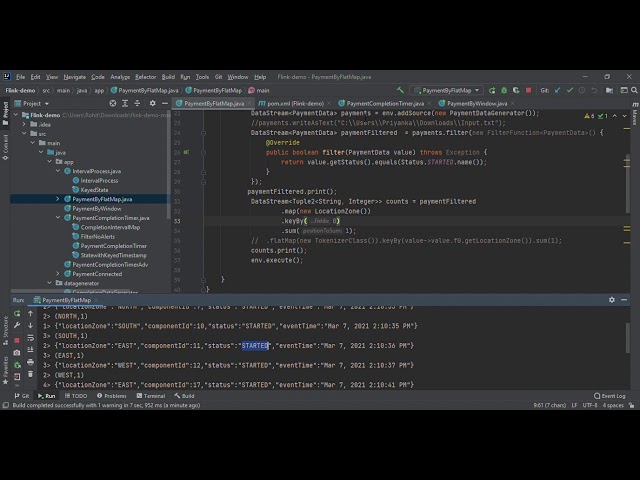640x480 pixels.
Task: Collapse the src folder
Action: pyautogui.click(x=24, y=133)
